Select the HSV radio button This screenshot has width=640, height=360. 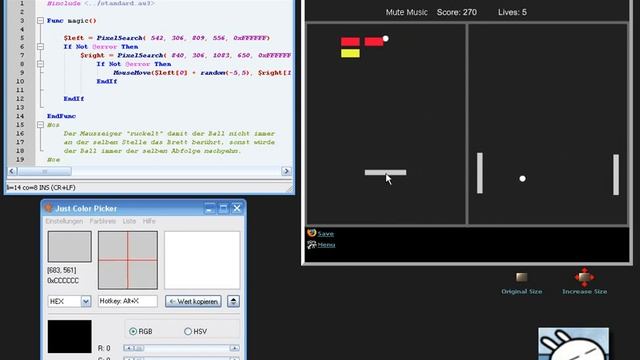coord(188,331)
